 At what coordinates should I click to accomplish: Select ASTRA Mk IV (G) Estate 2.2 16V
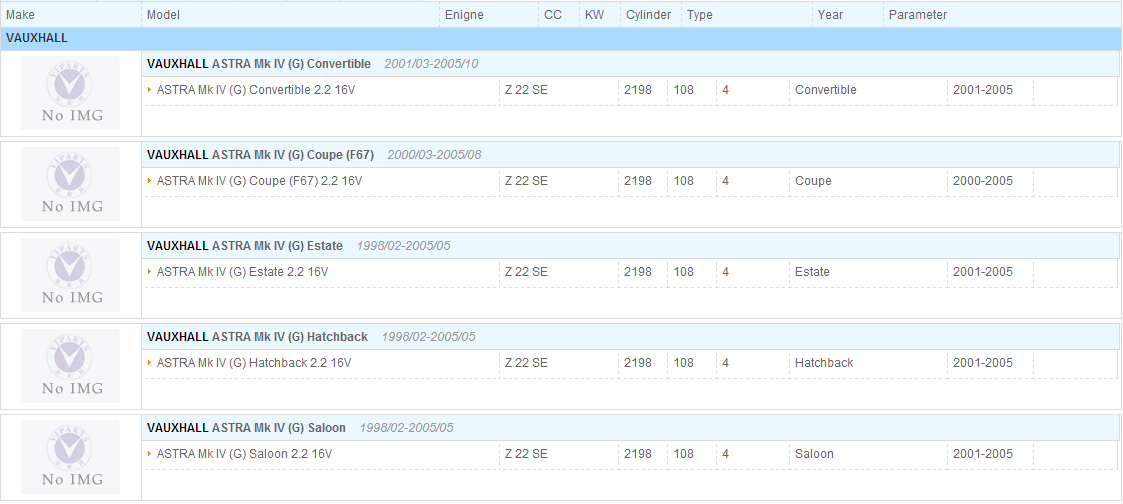(x=242, y=272)
